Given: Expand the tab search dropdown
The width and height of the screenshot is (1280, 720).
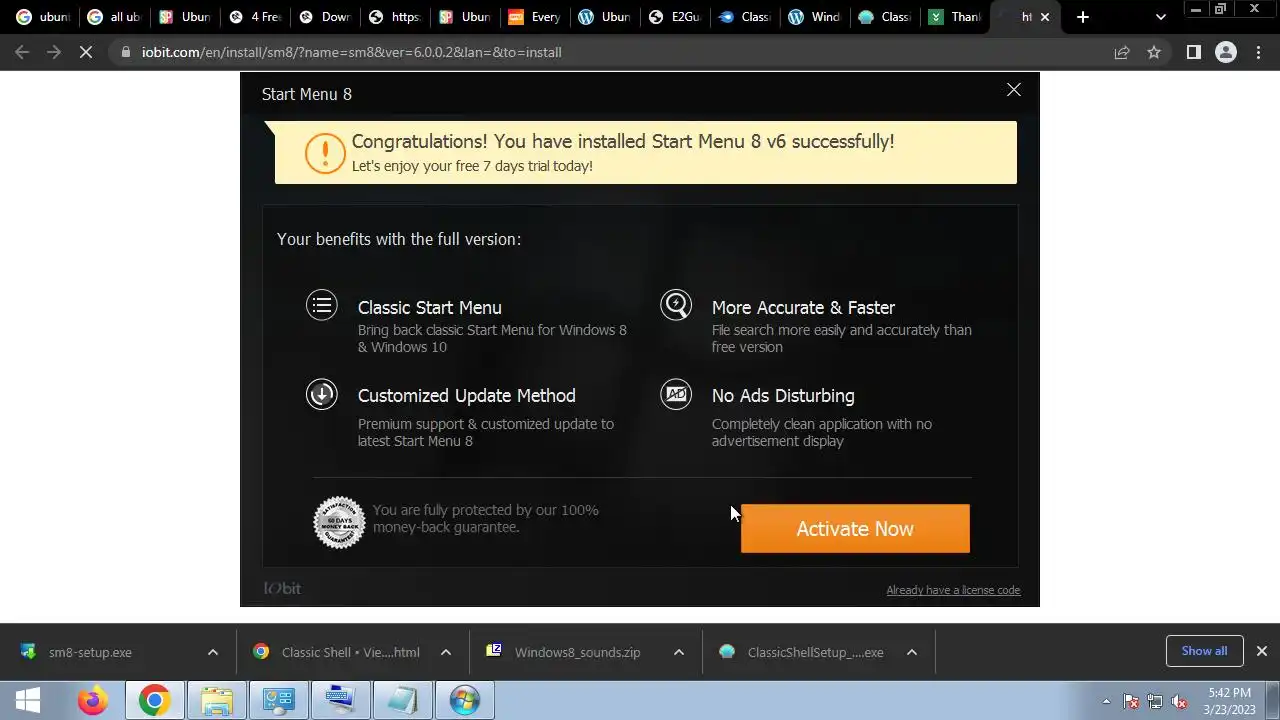Looking at the screenshot, I should pyautogui.click(x=1160, y=17).
